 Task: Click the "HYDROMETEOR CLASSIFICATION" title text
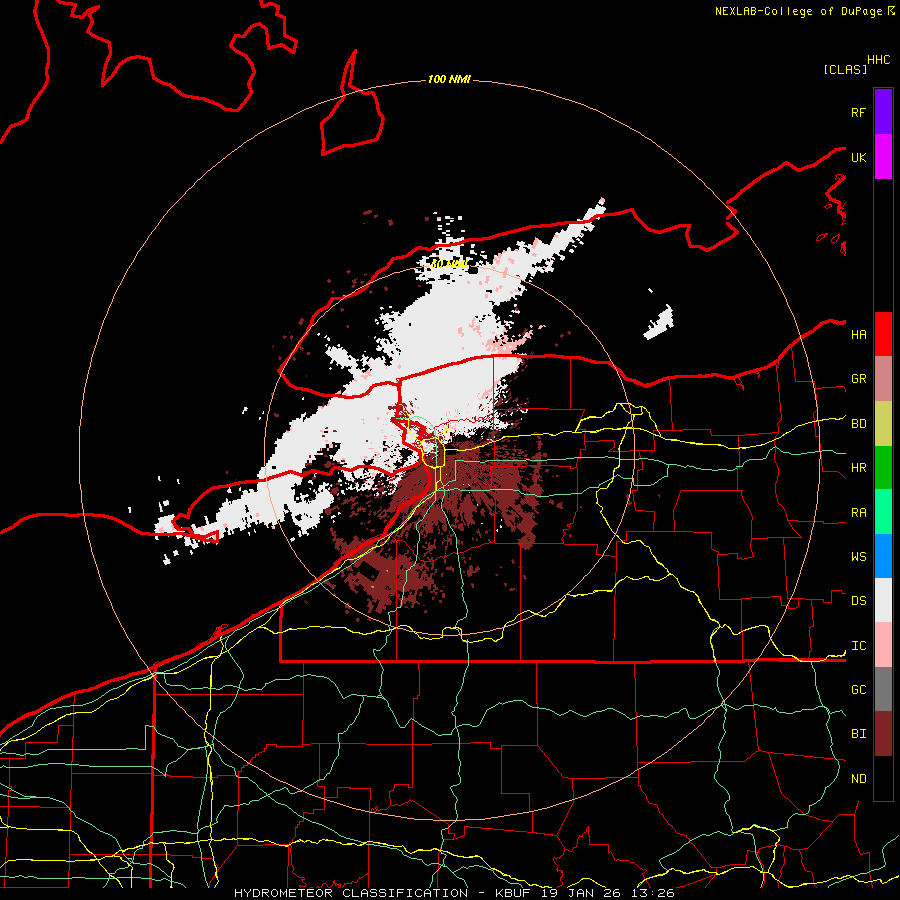351,893
